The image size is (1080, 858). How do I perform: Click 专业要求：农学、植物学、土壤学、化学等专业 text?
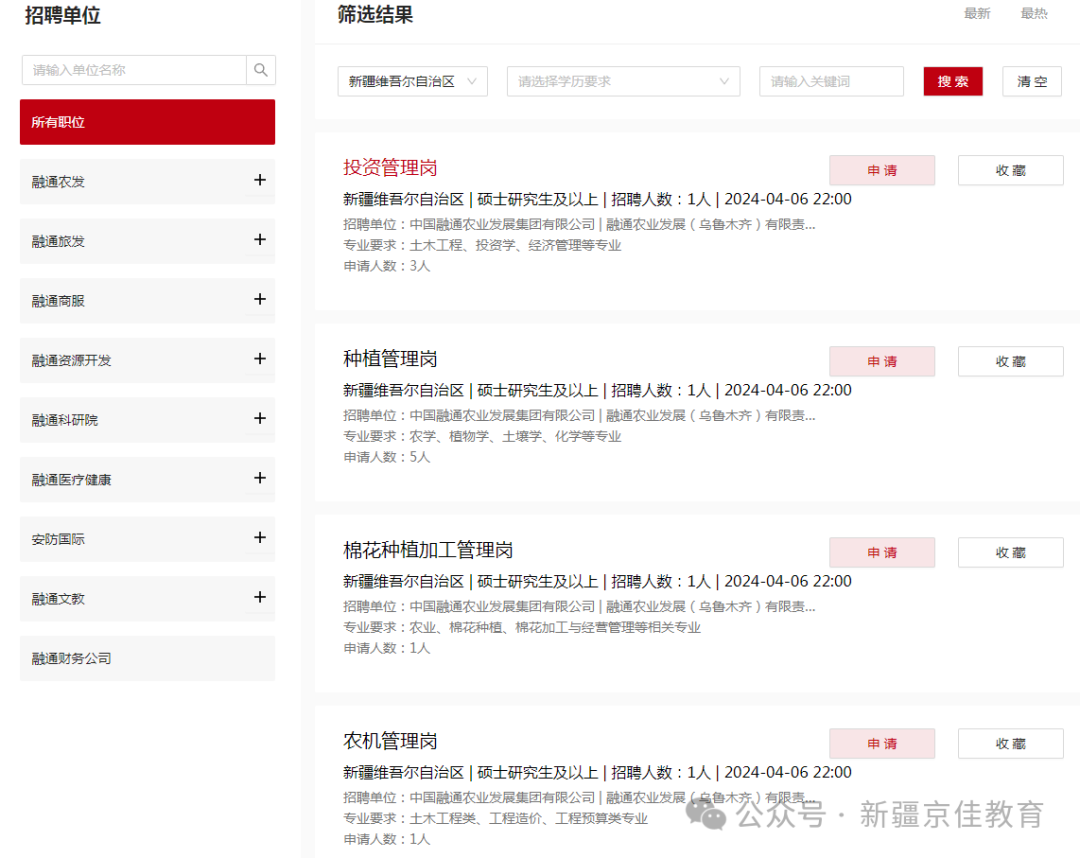pos(482,436)
